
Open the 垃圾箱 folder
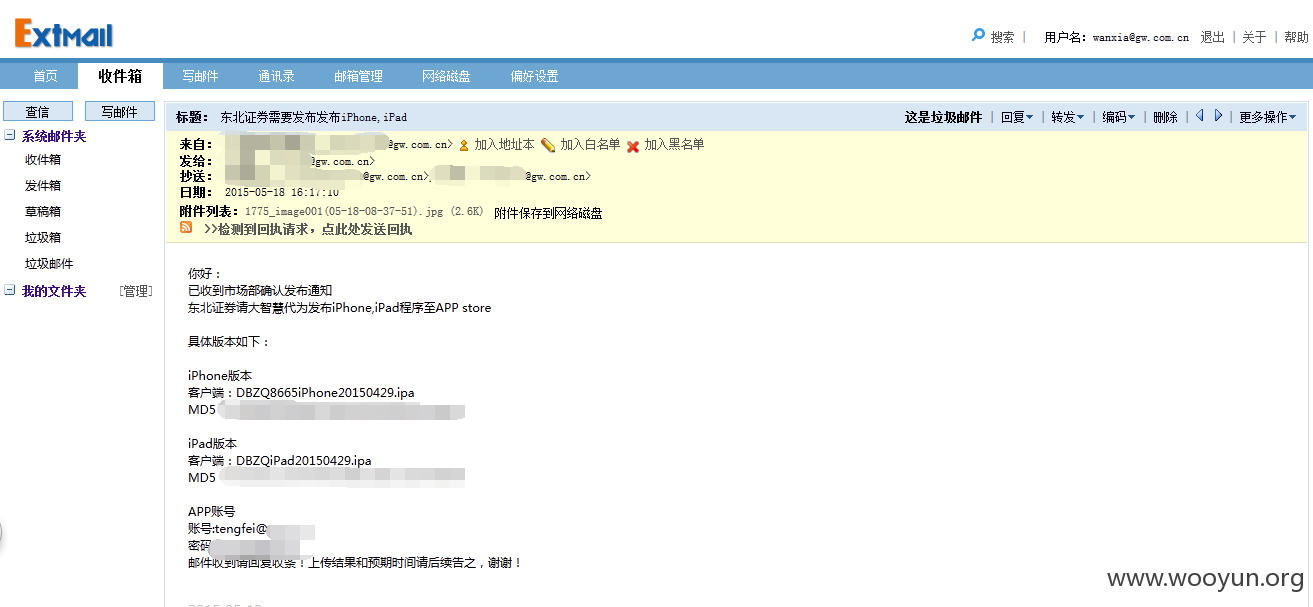[43, 237]
